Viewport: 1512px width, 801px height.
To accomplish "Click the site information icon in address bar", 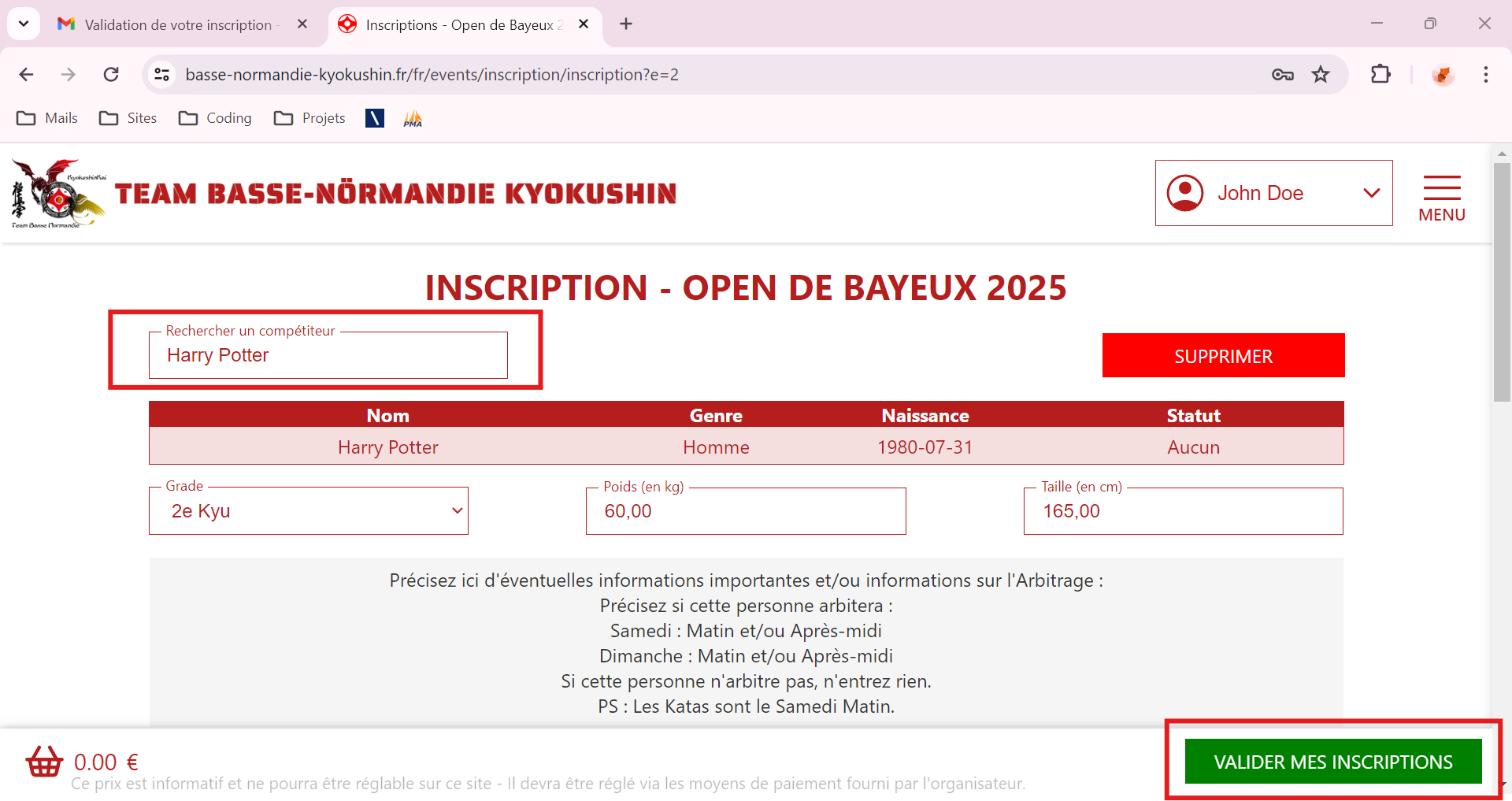I will [161, 75].
